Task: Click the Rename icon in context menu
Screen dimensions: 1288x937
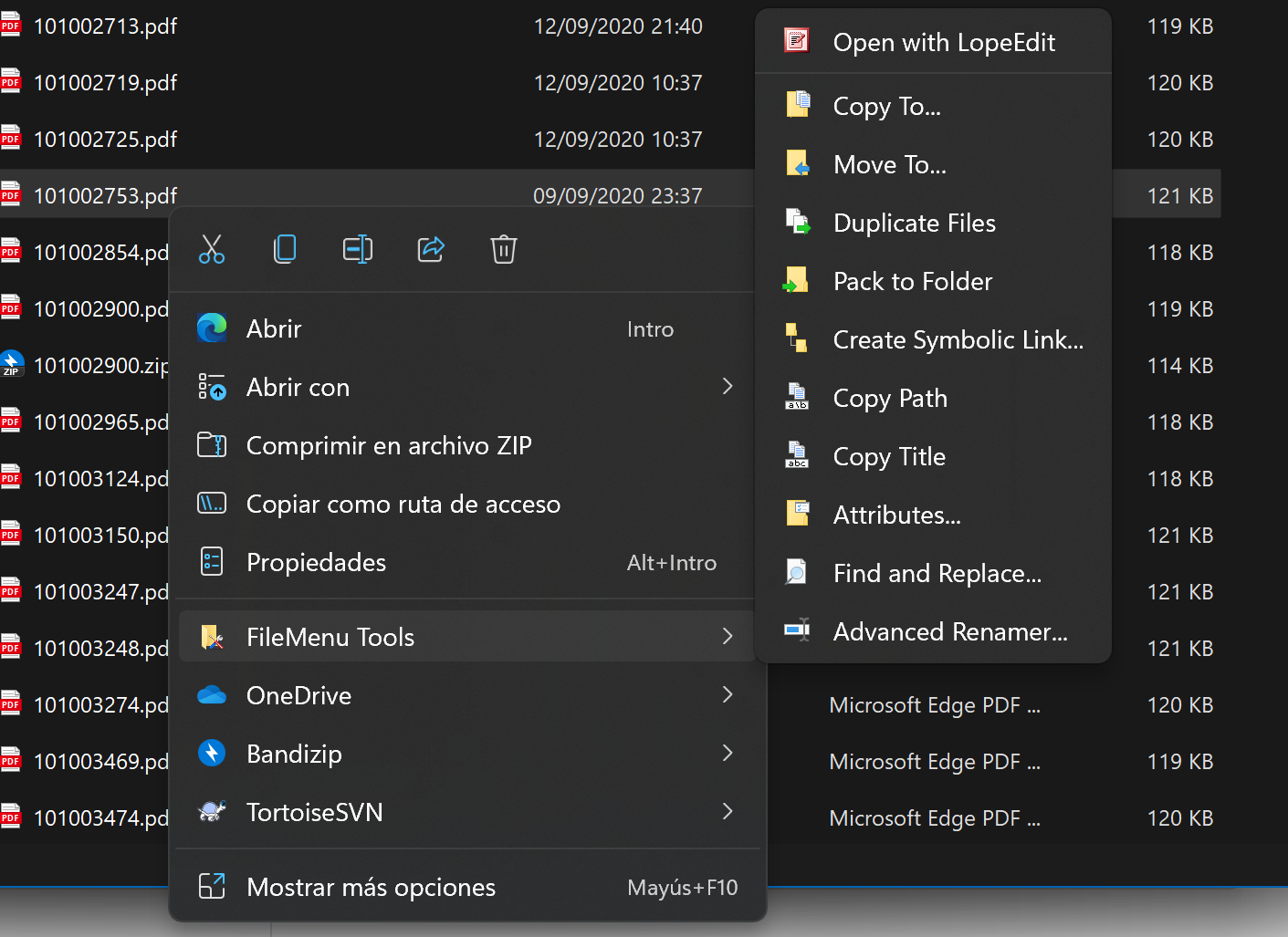Action: point(358,249)
